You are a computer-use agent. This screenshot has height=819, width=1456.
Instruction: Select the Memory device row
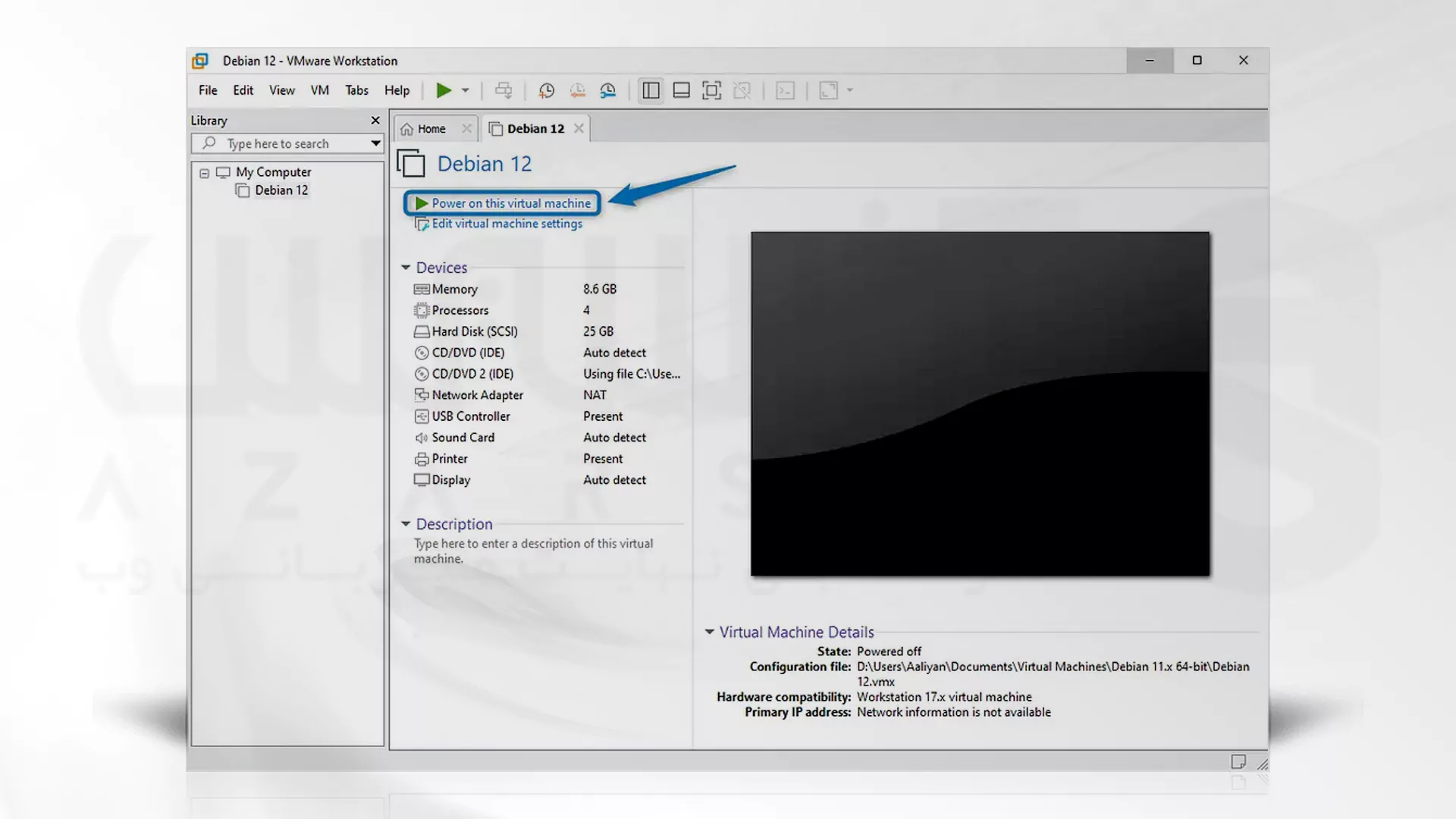(548, 289)
